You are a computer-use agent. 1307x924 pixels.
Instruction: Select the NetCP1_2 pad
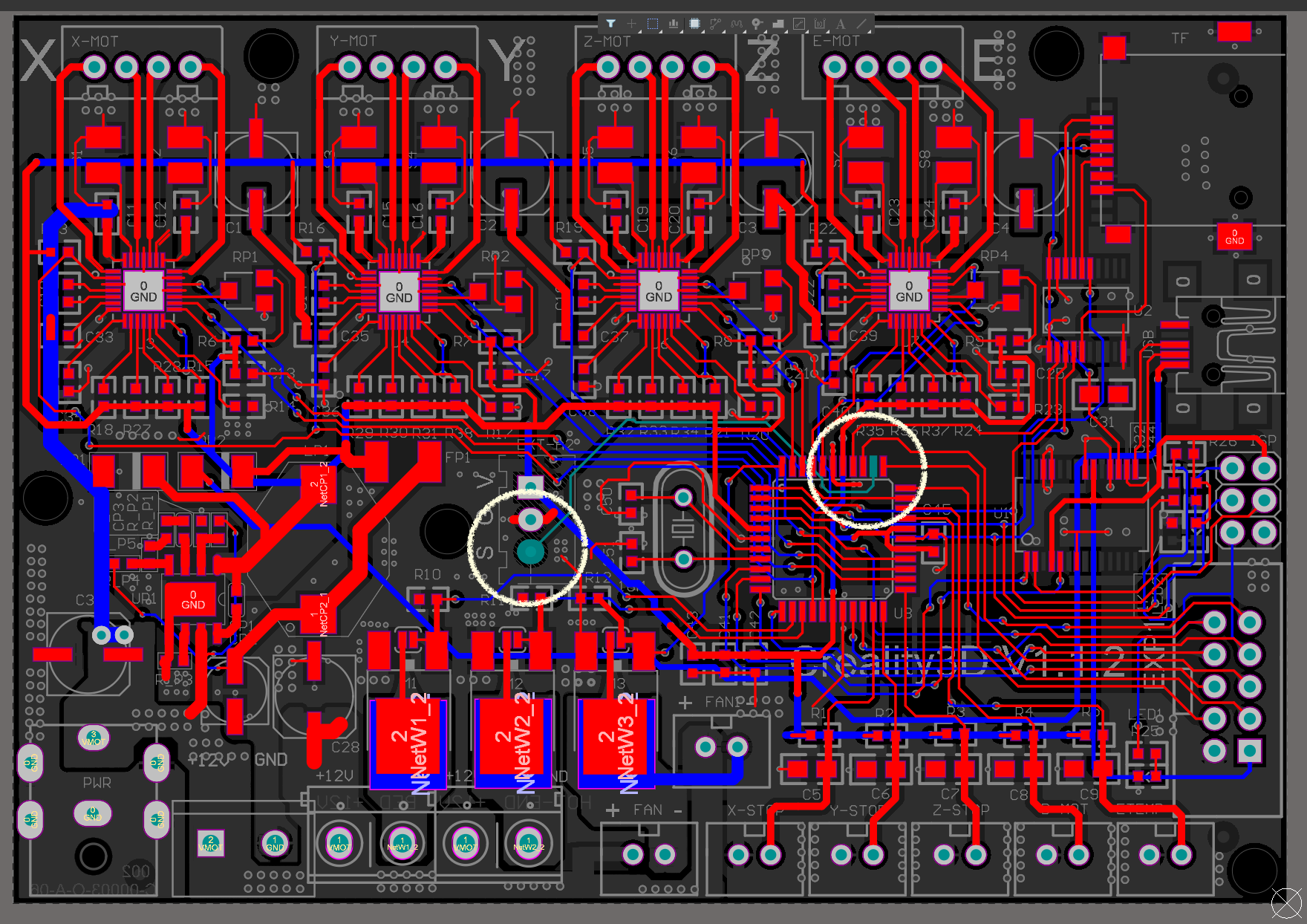click(319, 484)
